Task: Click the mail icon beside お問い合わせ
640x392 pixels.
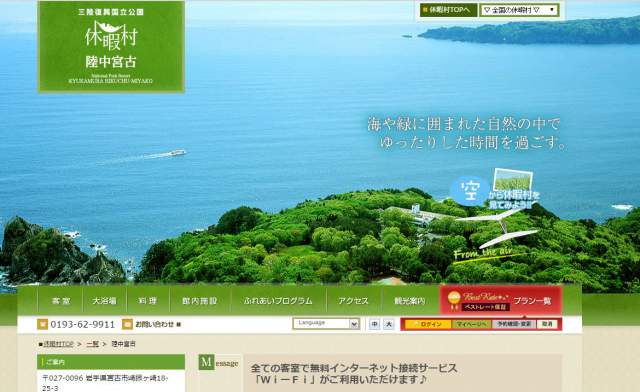Action: click(127, 324)
